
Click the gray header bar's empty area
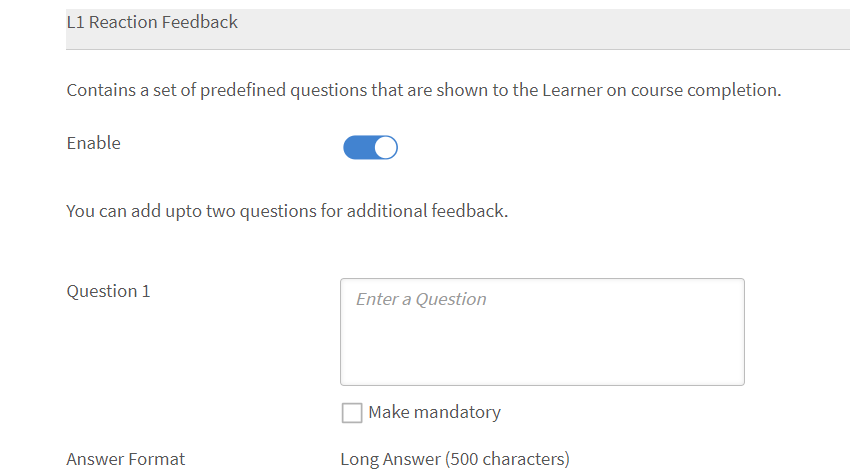(x=550, y=28)
